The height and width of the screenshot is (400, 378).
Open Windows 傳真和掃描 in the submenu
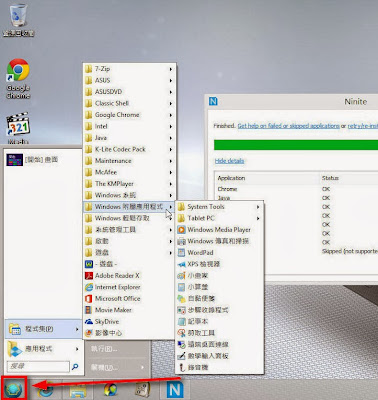(218, 241)
